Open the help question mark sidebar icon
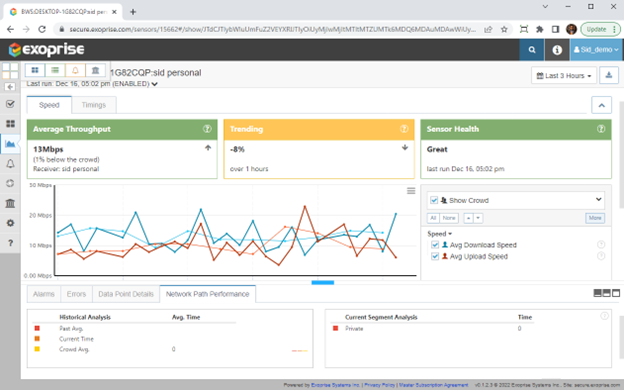624x390 pixels. 10,243
